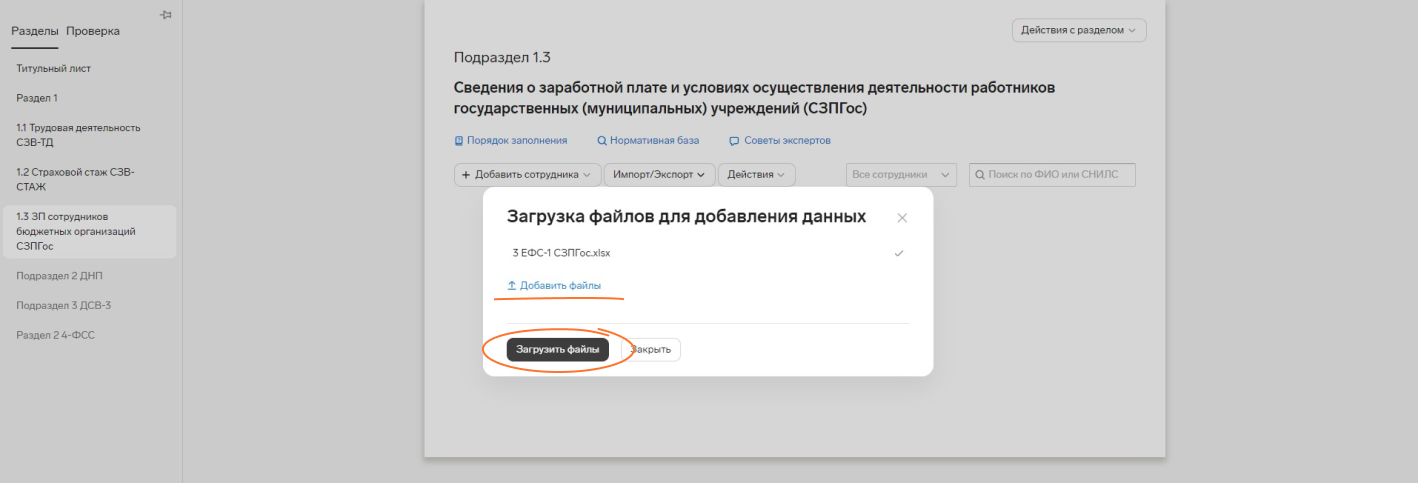Switch to the Проверка tab
The image size is (1418, 483).
click(93, 31)
